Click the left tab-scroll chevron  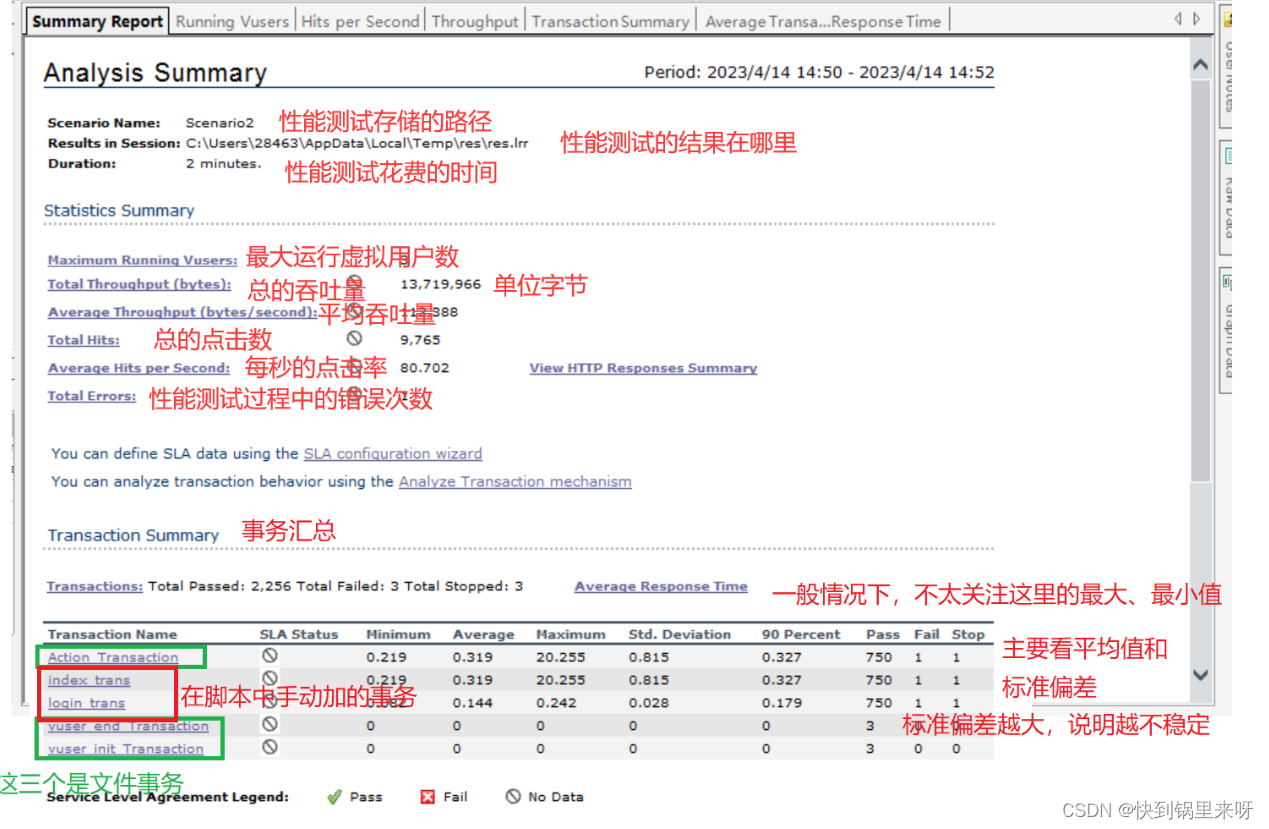1178,18
